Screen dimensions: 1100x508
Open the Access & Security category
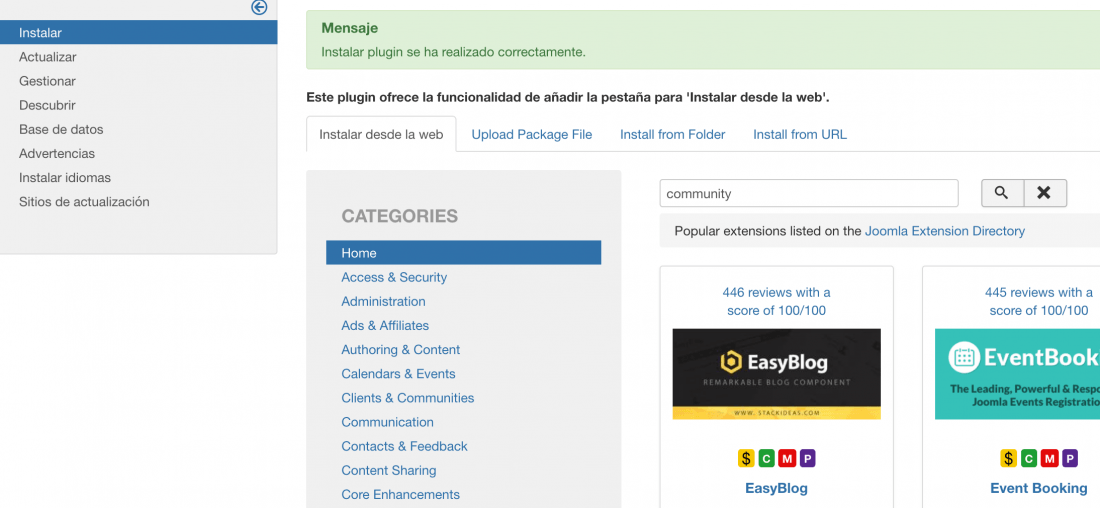(x=394, y=277)
